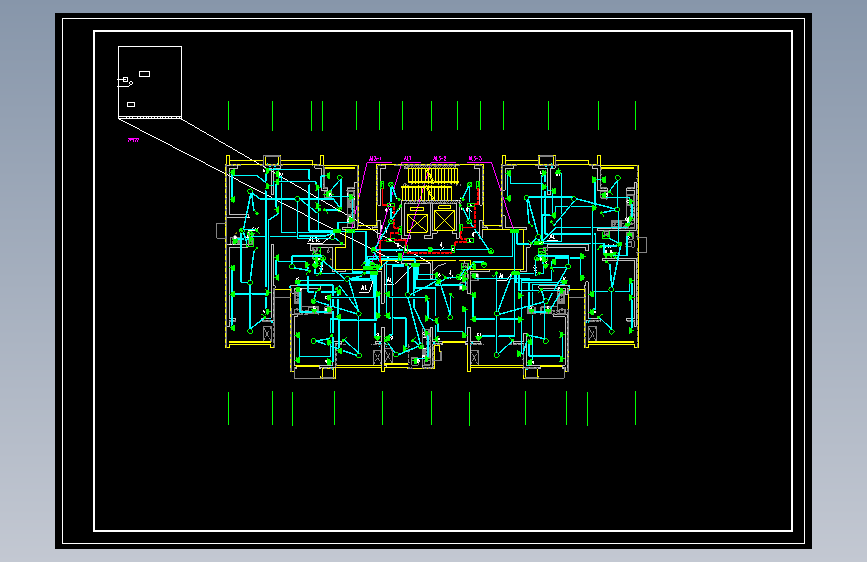Pick the small bottom rectangle in the detail box
The width and height of the screenshot is (867, 562).
tap(131, 104)
